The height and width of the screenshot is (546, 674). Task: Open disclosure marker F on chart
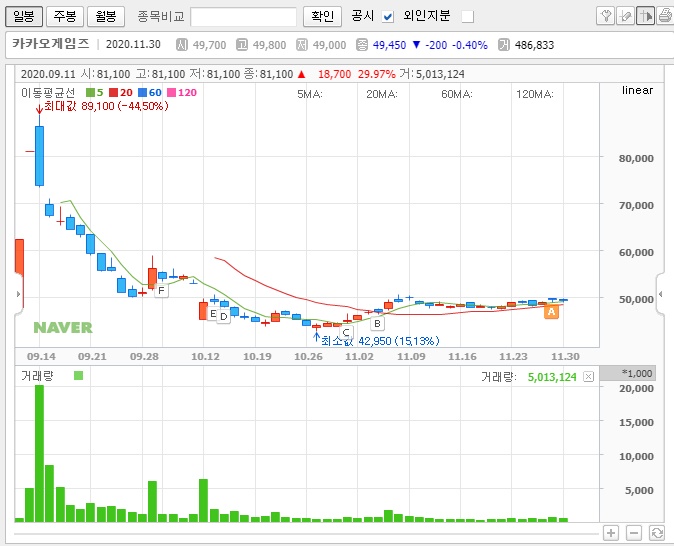161,291
